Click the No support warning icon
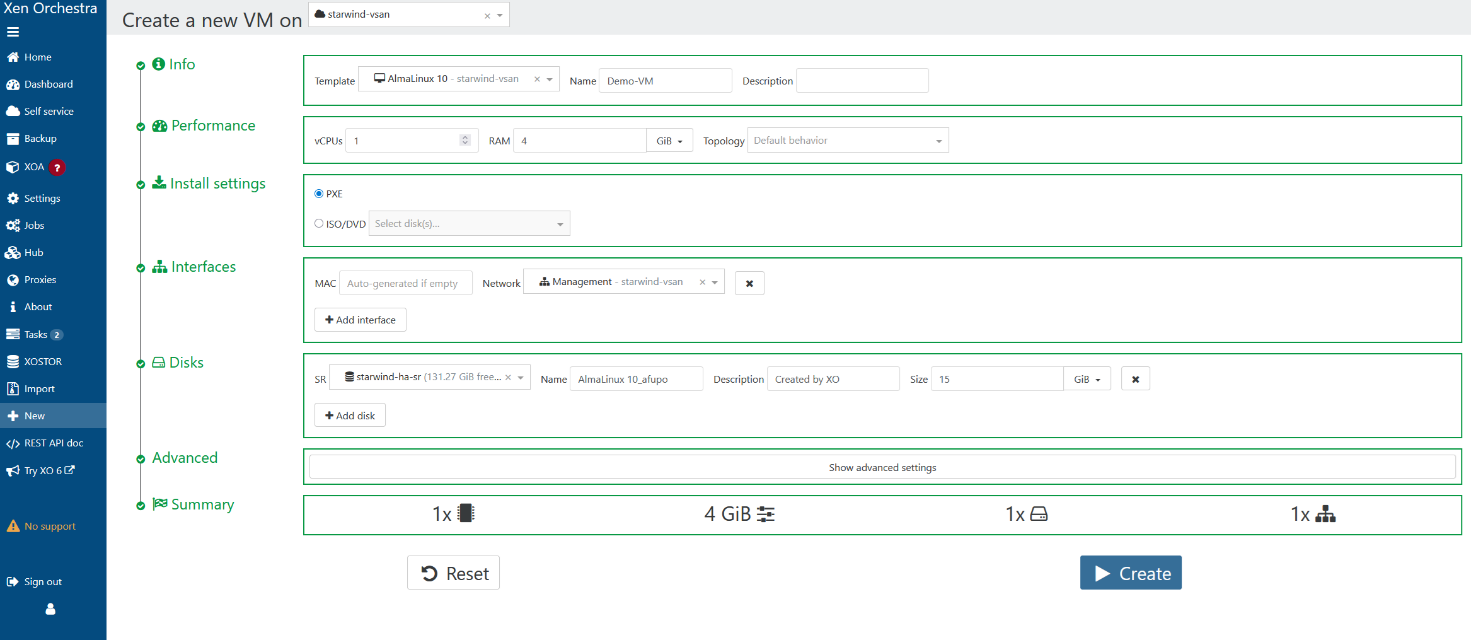 (13, 526)
